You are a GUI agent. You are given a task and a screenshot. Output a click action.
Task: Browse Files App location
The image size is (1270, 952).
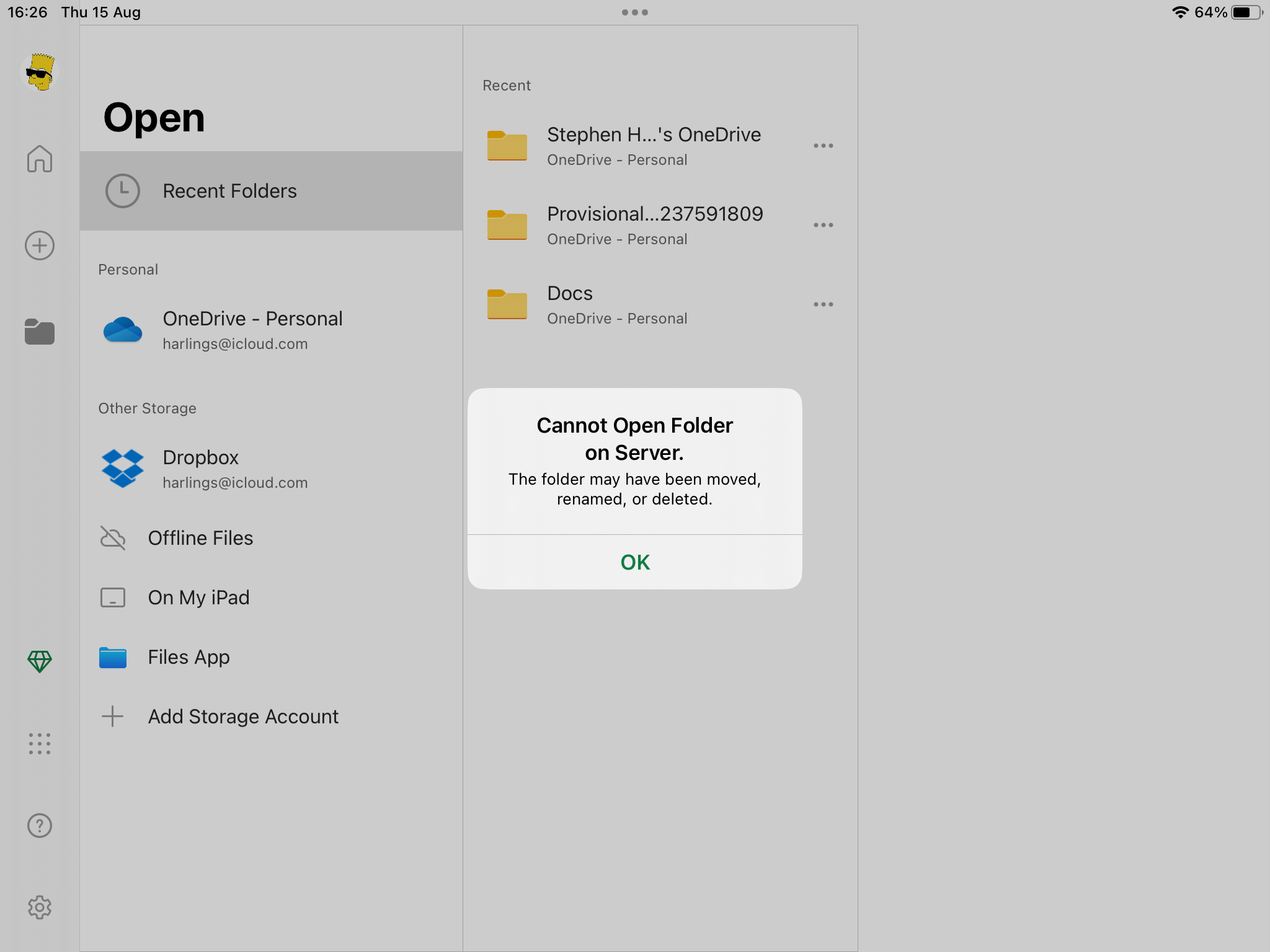(x=189, y=657)
